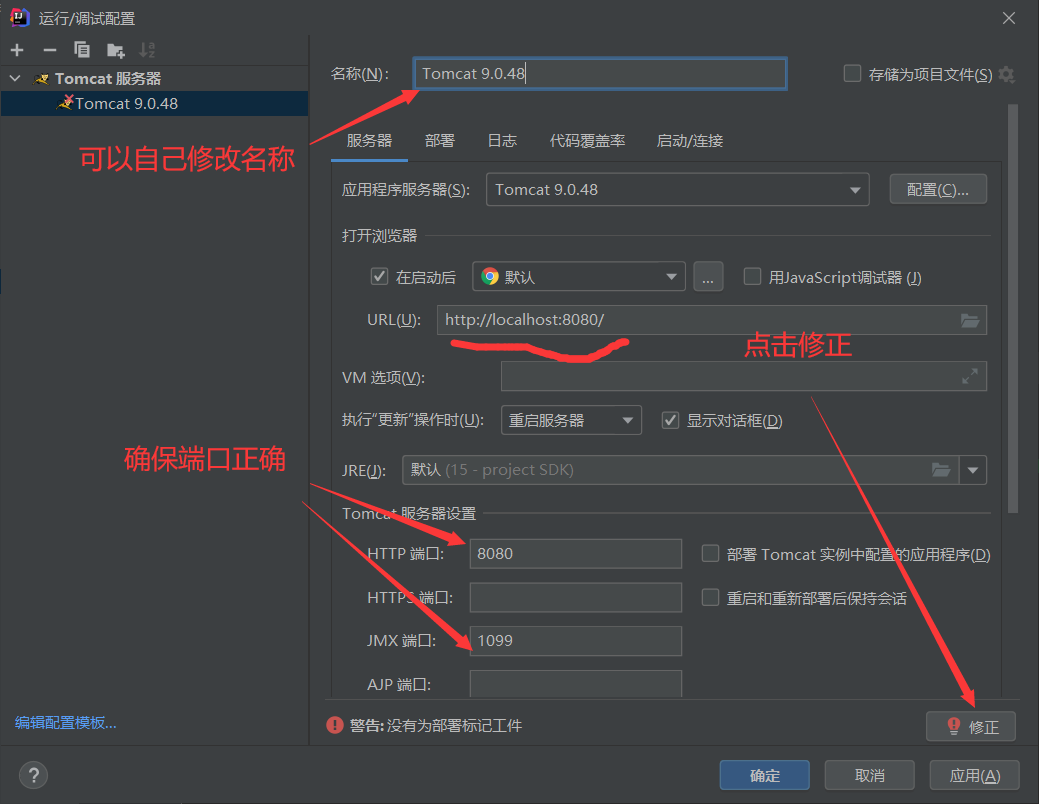Remove configuration with minus icon
The height and width of the screenshot is (804, 1039).
[x=50, y=50]
